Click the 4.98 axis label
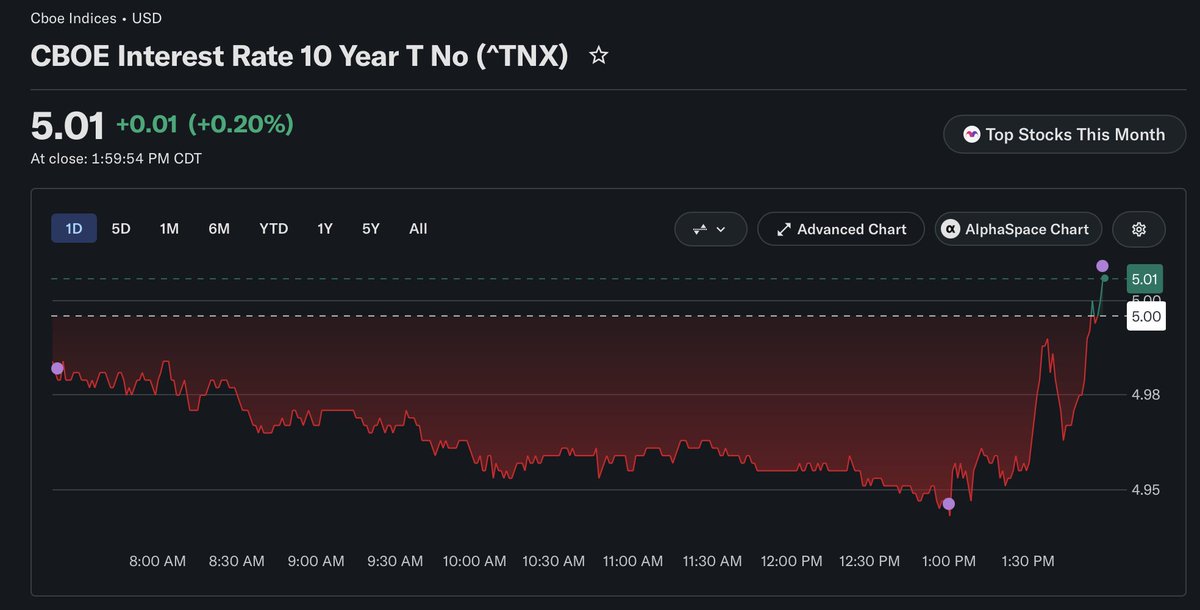Image resolution: width=1200 pixels, height=610 pixels. pos(1146,395)
